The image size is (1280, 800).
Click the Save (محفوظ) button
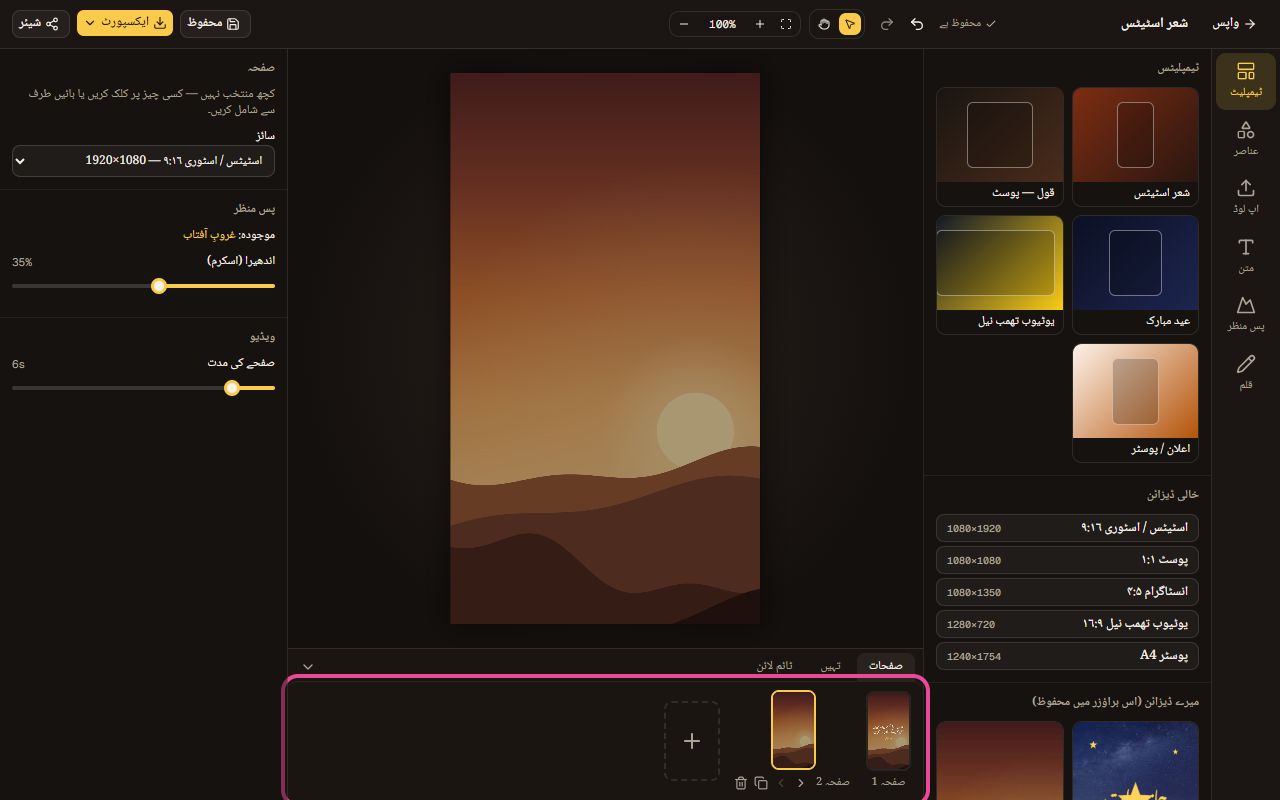click(x=215, y=23)
